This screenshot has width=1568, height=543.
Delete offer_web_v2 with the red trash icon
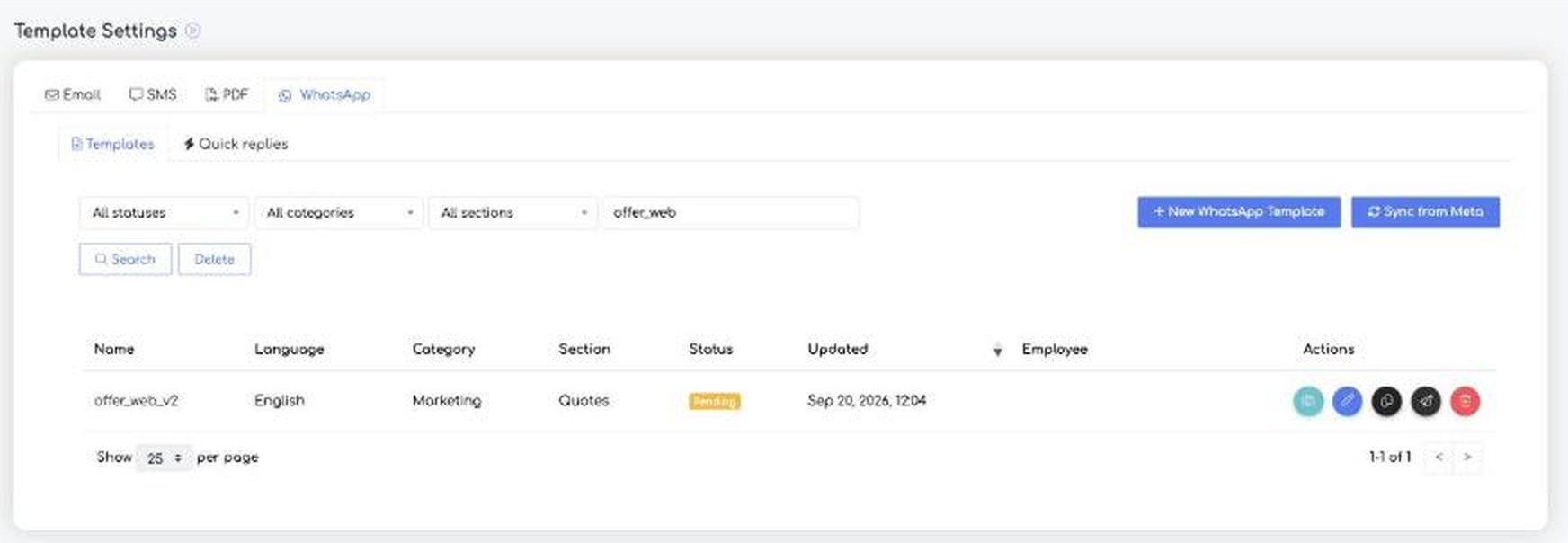point(1466,401)
